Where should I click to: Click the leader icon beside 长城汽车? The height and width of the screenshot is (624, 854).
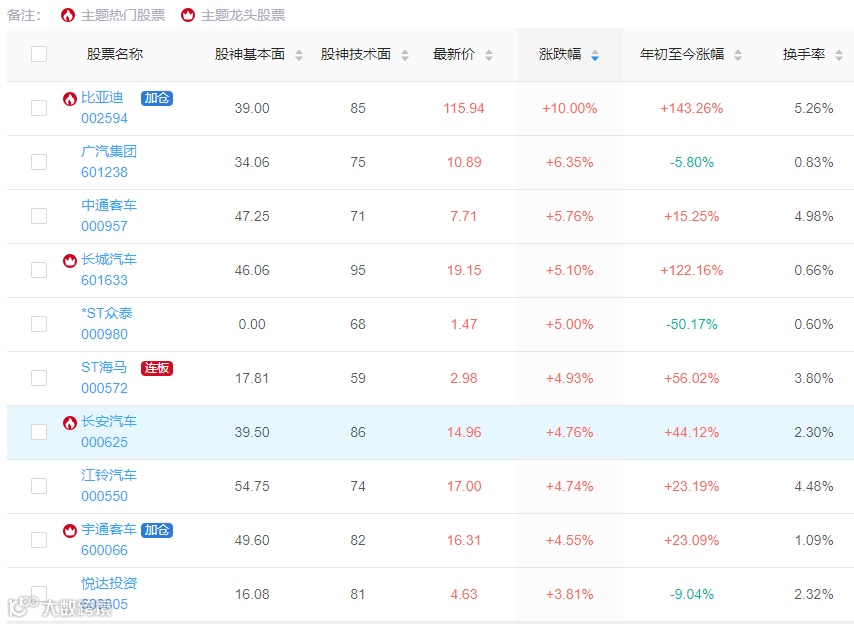pos(69,261)
